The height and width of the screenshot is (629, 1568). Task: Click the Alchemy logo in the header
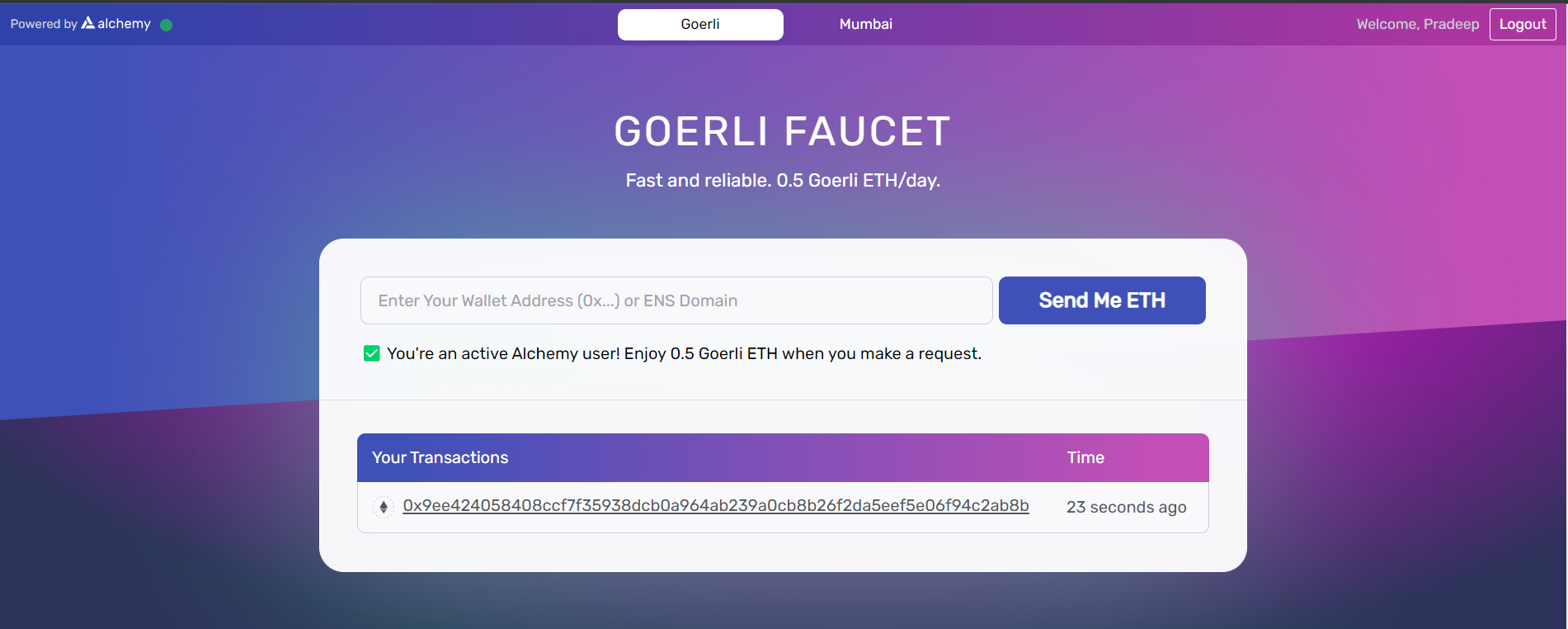tap(115, 24)
